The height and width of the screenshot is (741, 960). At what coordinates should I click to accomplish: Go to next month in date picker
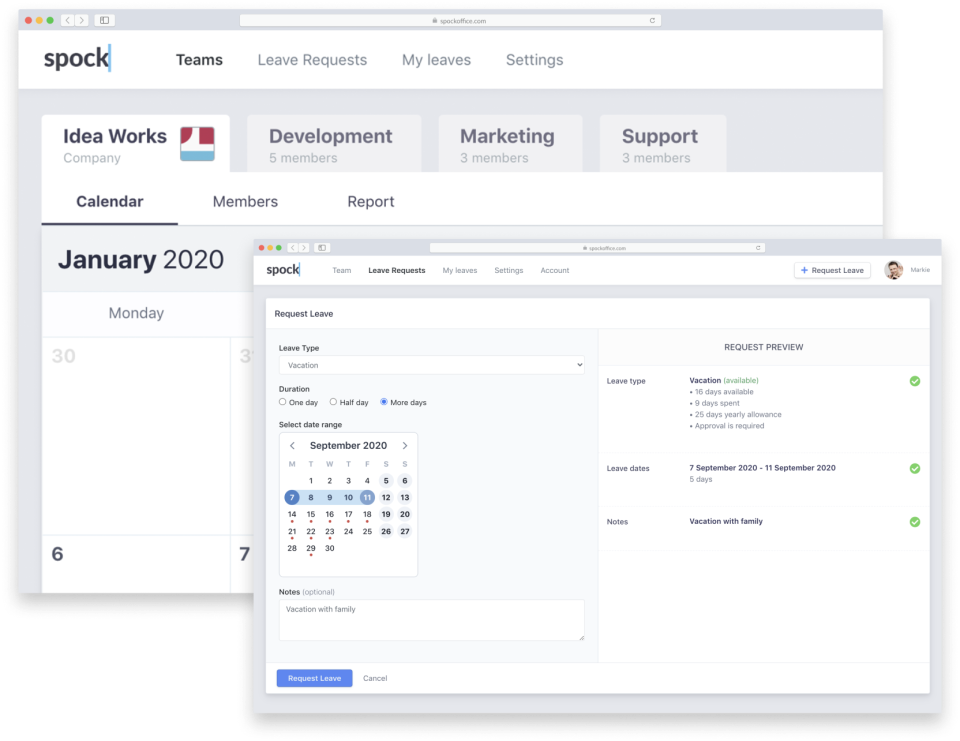pyautogui.click(x=405, y=445)
